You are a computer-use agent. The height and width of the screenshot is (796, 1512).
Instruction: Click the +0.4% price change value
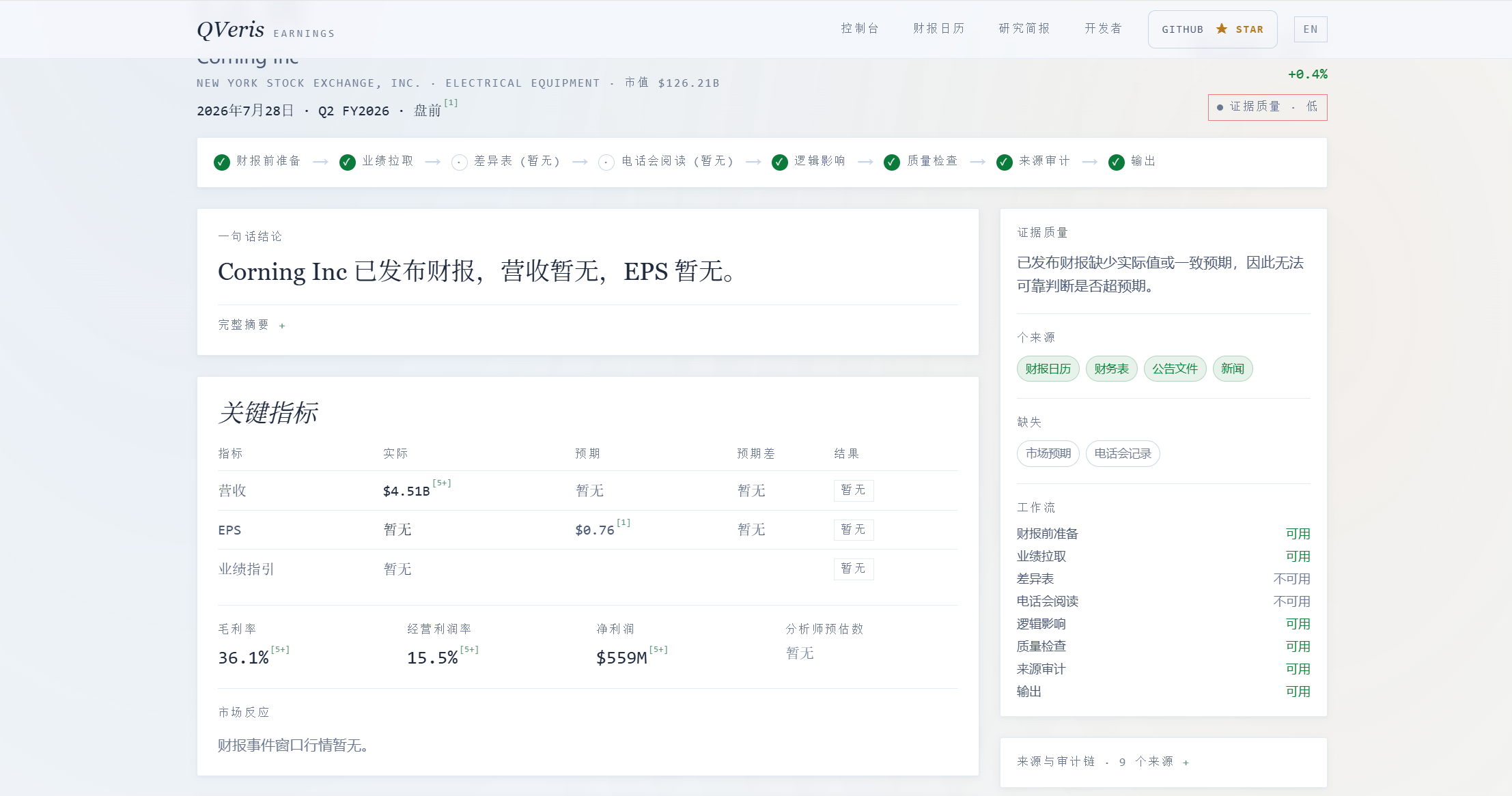point(1308,74)
